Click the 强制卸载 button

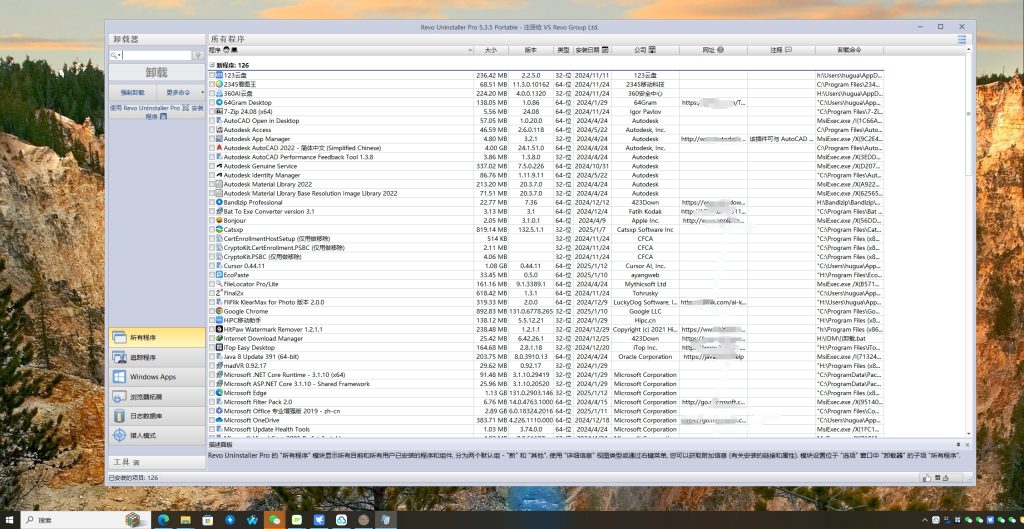click(x=133, y=93)
